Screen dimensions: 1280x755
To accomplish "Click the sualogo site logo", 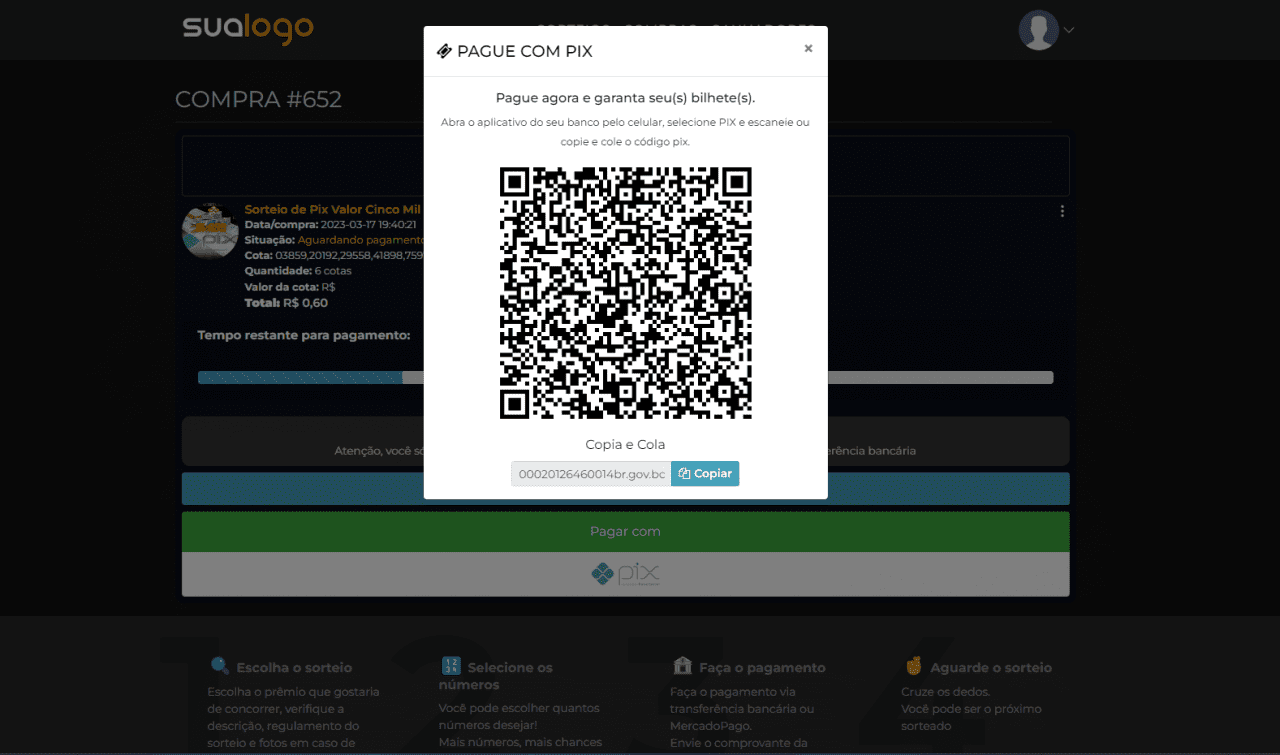I will pos(248,28).
